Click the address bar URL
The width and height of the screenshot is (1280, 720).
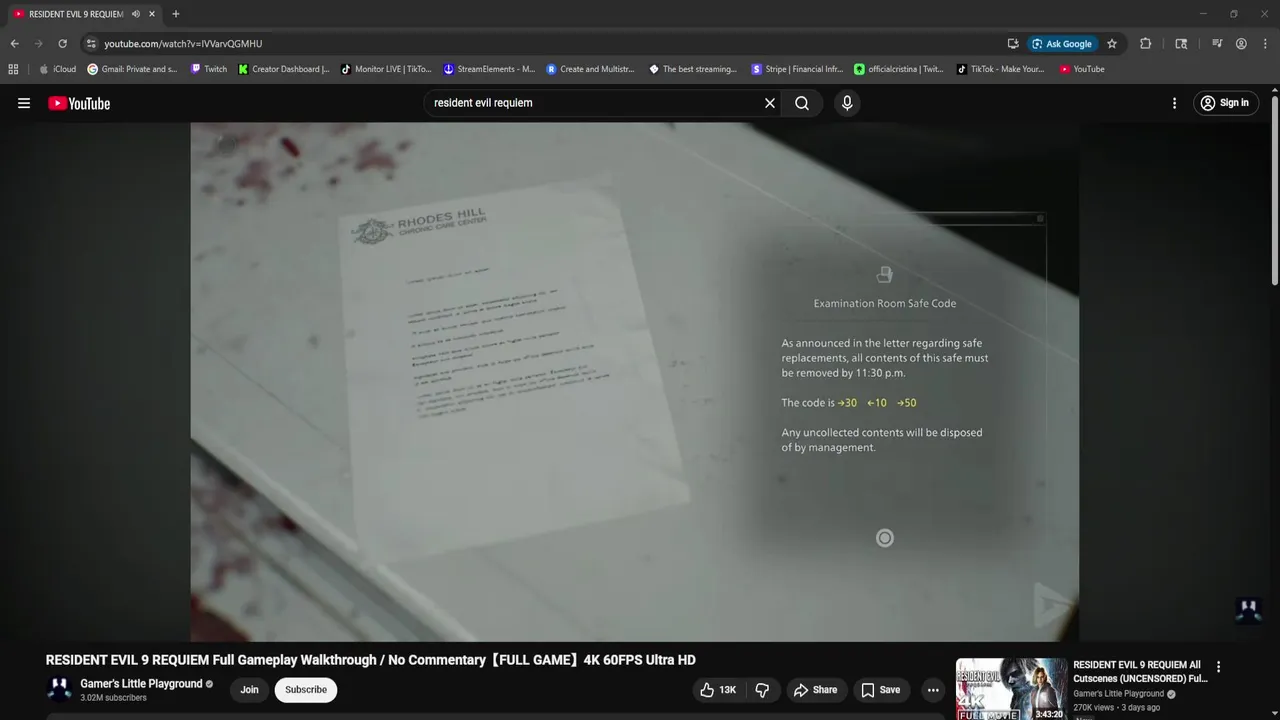183,44
